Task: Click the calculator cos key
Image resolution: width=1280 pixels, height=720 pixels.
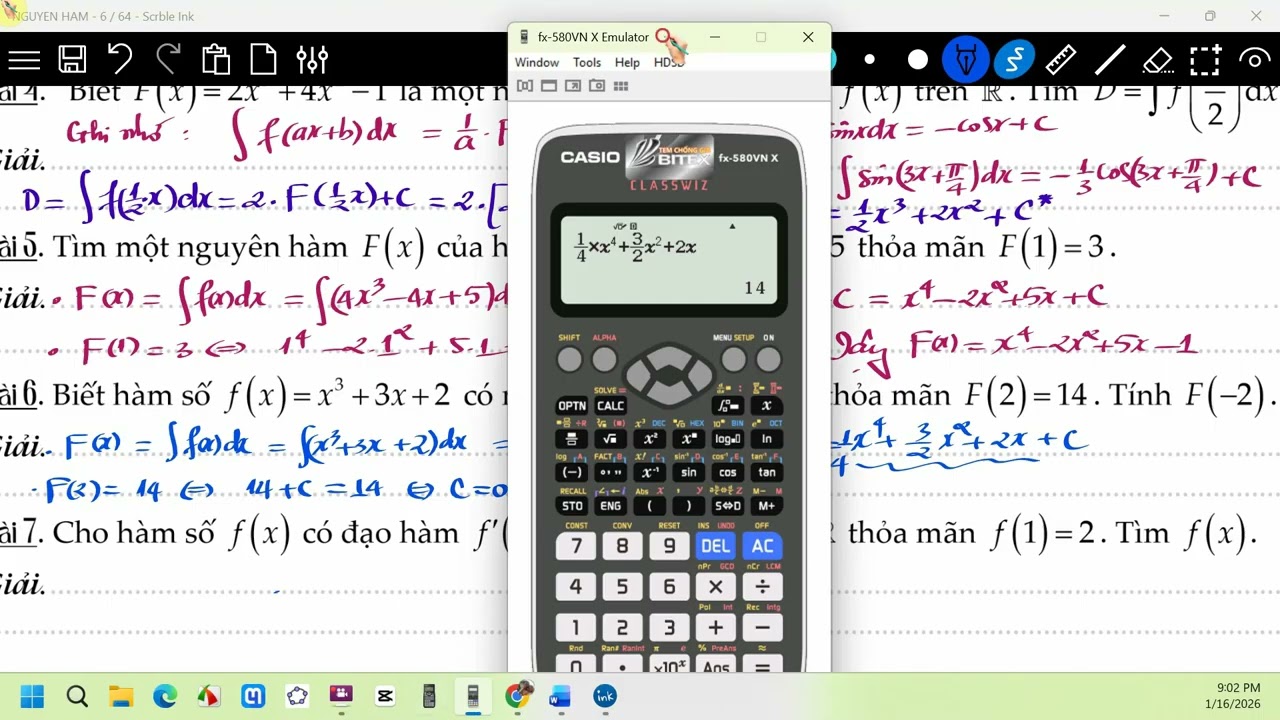Action: pyautogui.click(x=727, y=472)
